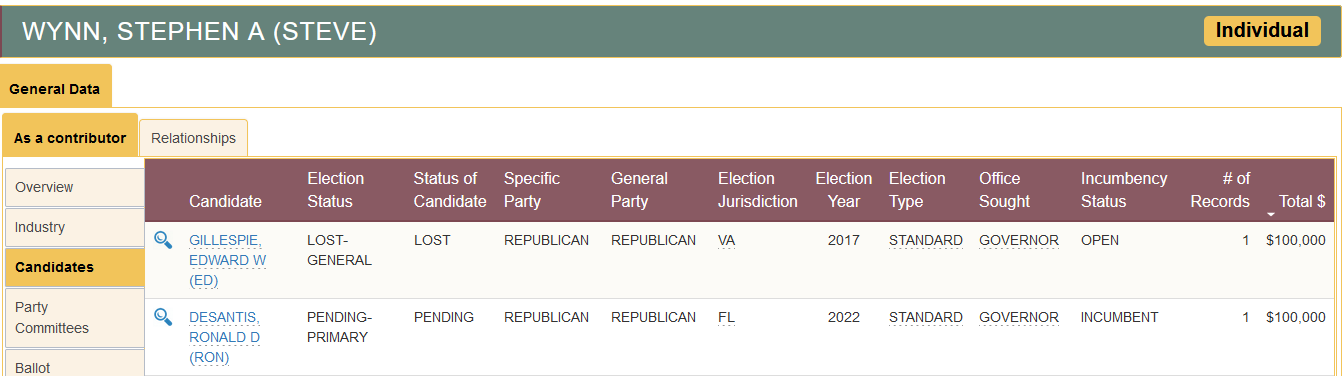
Task: Open Industry in the side menu
Action: point(75,227)
